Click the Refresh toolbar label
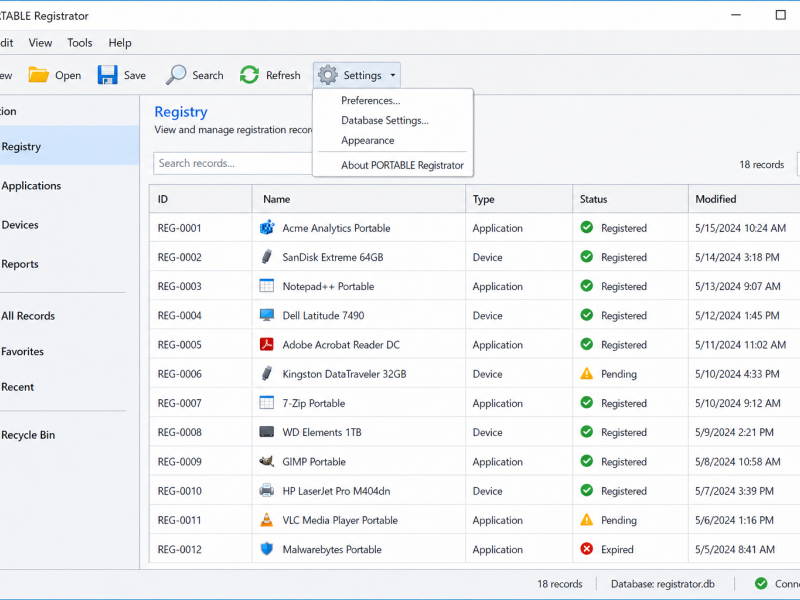 pyautogui.click(x=283, y=76)
